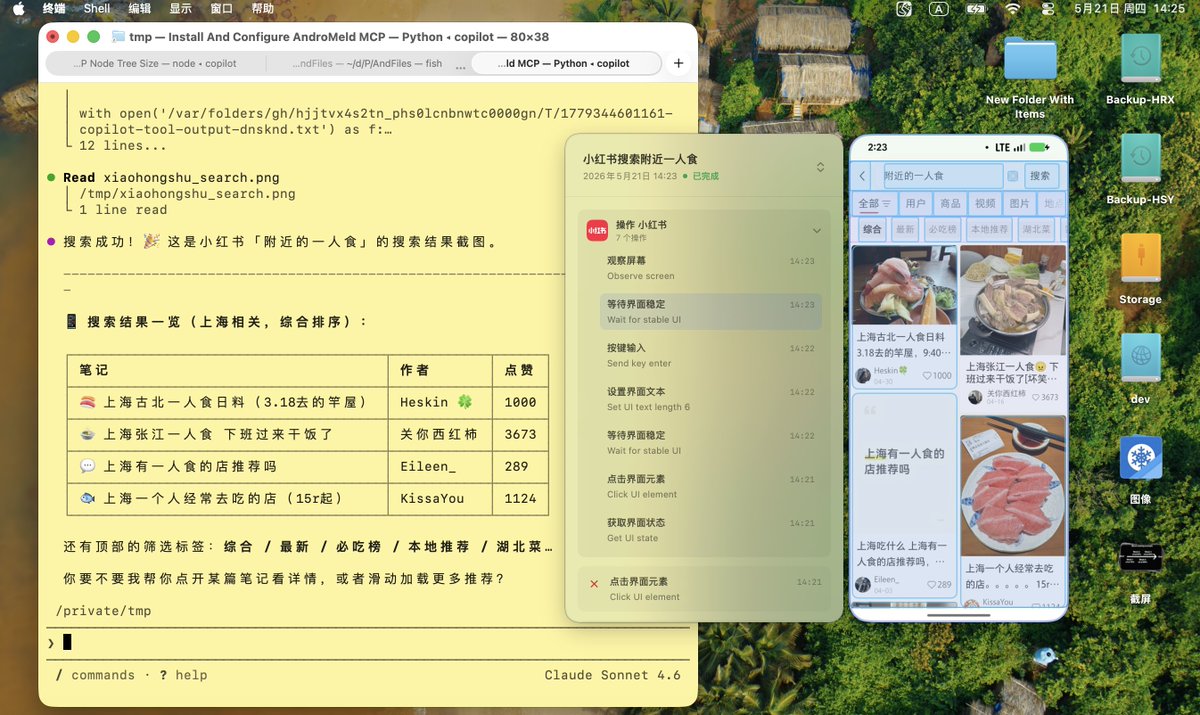Click the KissaYou cell in terminal table

[432, 498]
